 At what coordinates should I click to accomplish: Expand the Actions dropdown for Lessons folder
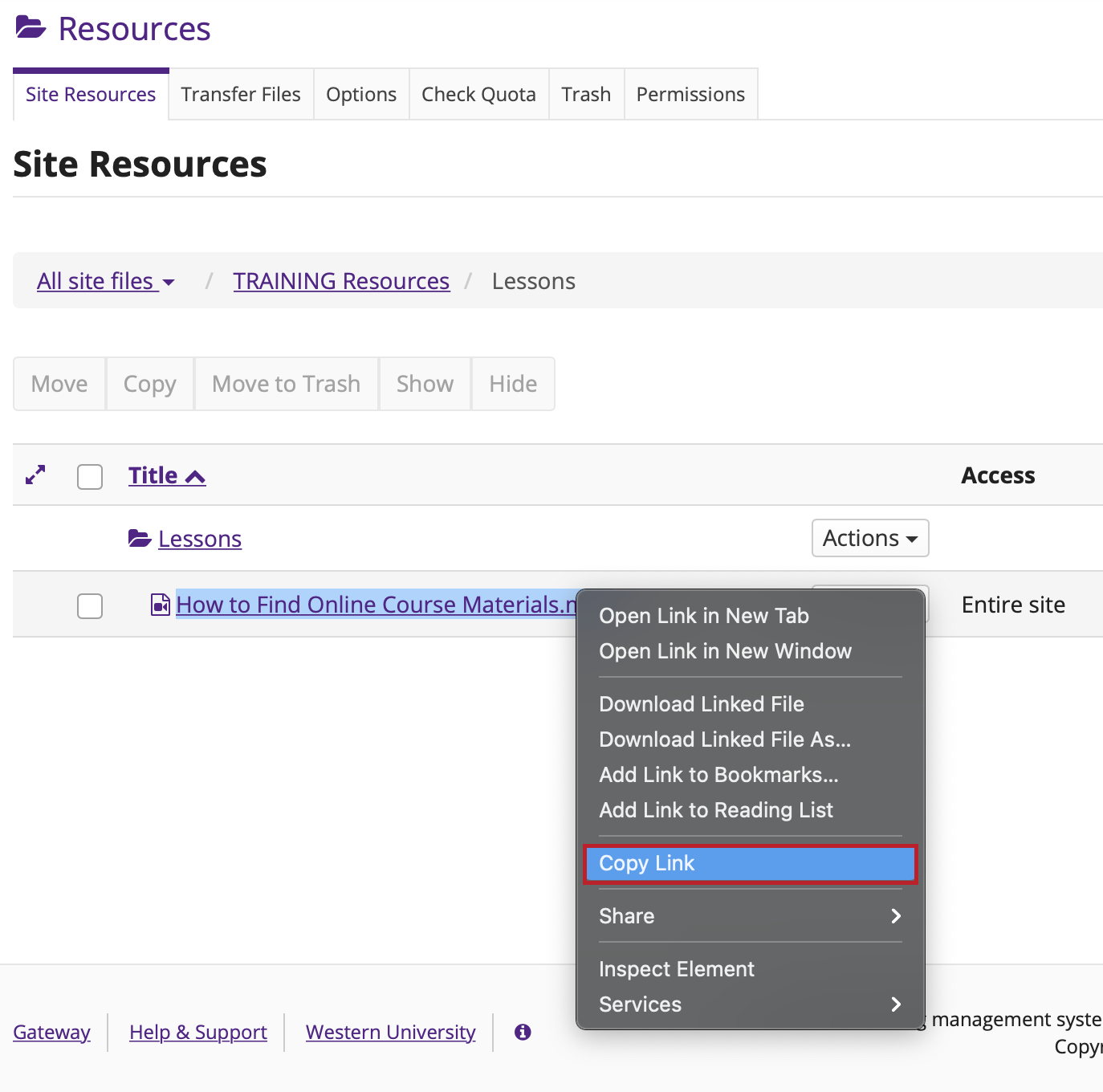(x=869, y=538)
